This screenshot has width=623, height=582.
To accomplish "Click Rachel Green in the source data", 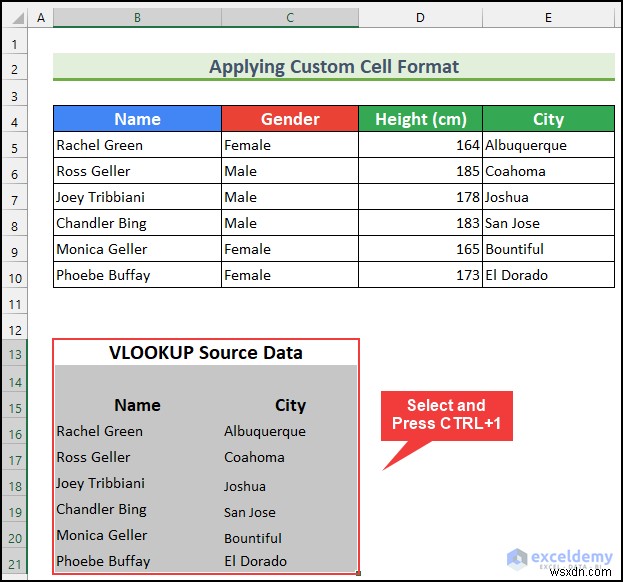I will click(x=137, y=431).
